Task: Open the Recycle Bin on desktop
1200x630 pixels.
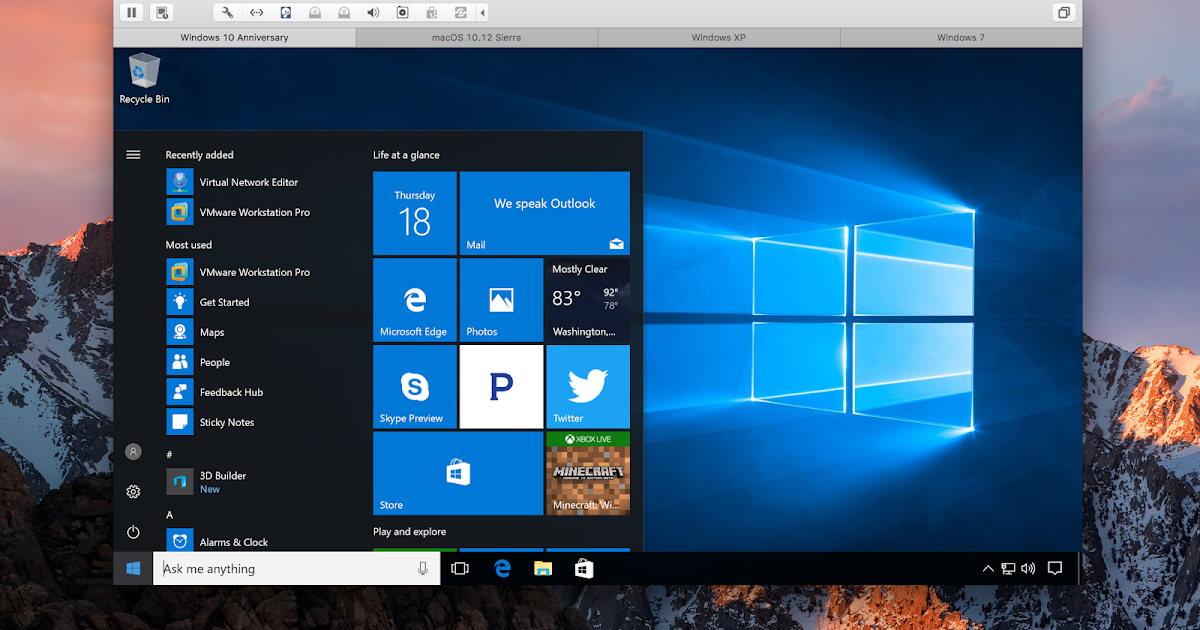Action: [x=144, y=79]
